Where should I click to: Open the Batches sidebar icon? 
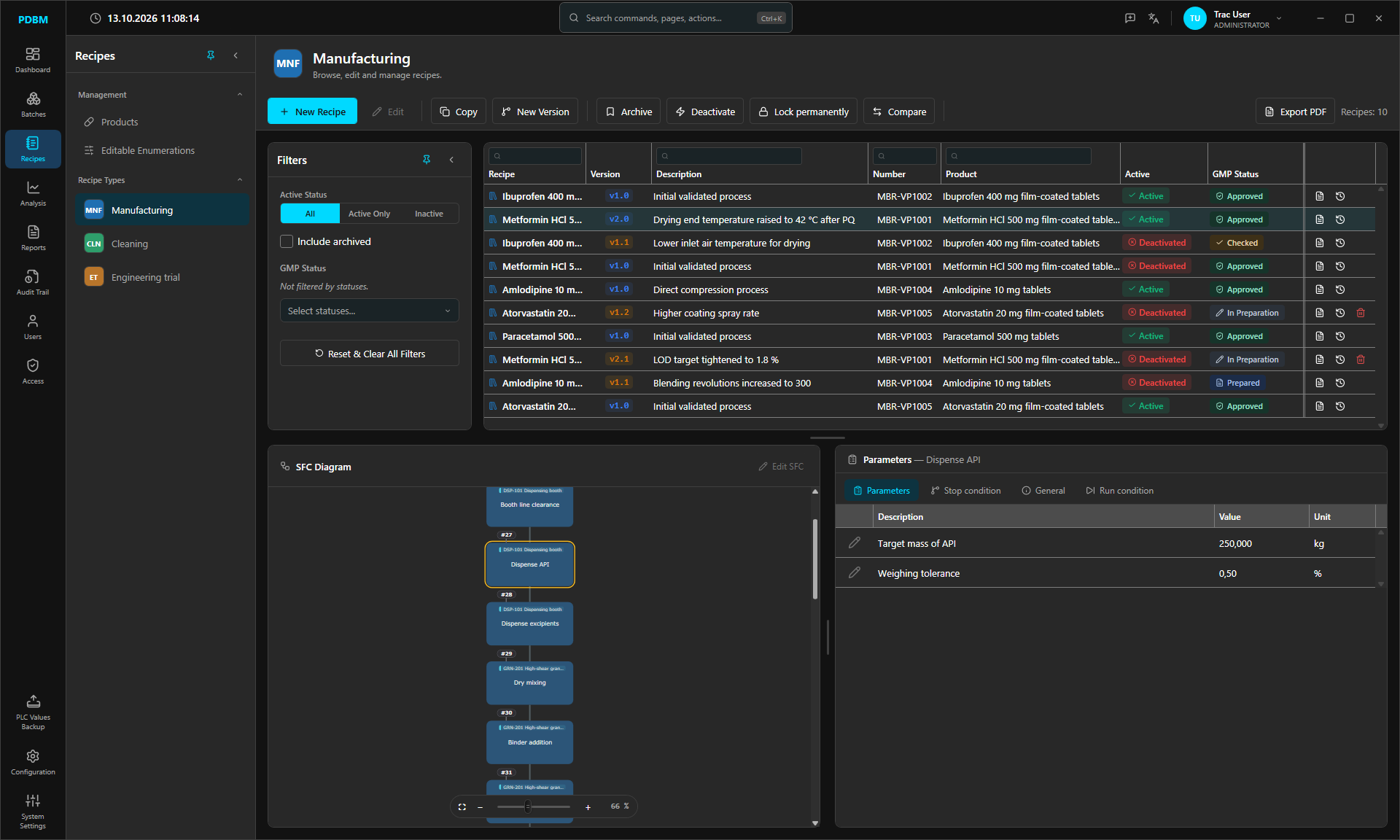pos(33,105)
